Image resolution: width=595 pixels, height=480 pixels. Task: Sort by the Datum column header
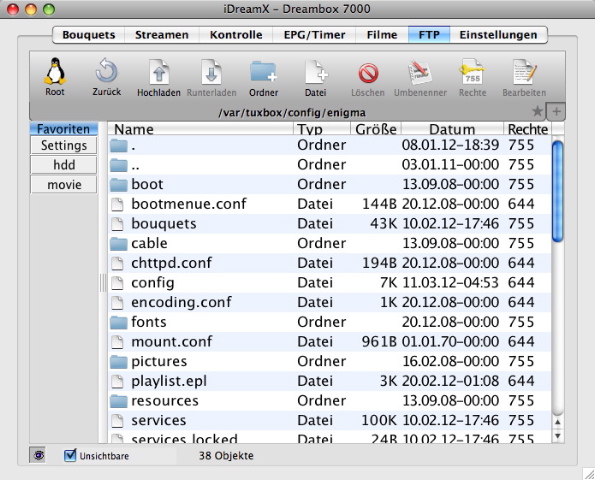pyautogui.click(x=452, y=129)
